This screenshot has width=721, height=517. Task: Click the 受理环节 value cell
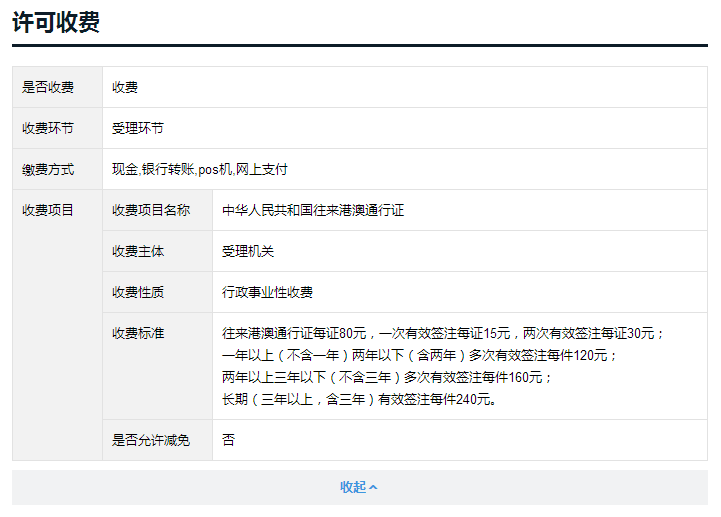point(138,128)
